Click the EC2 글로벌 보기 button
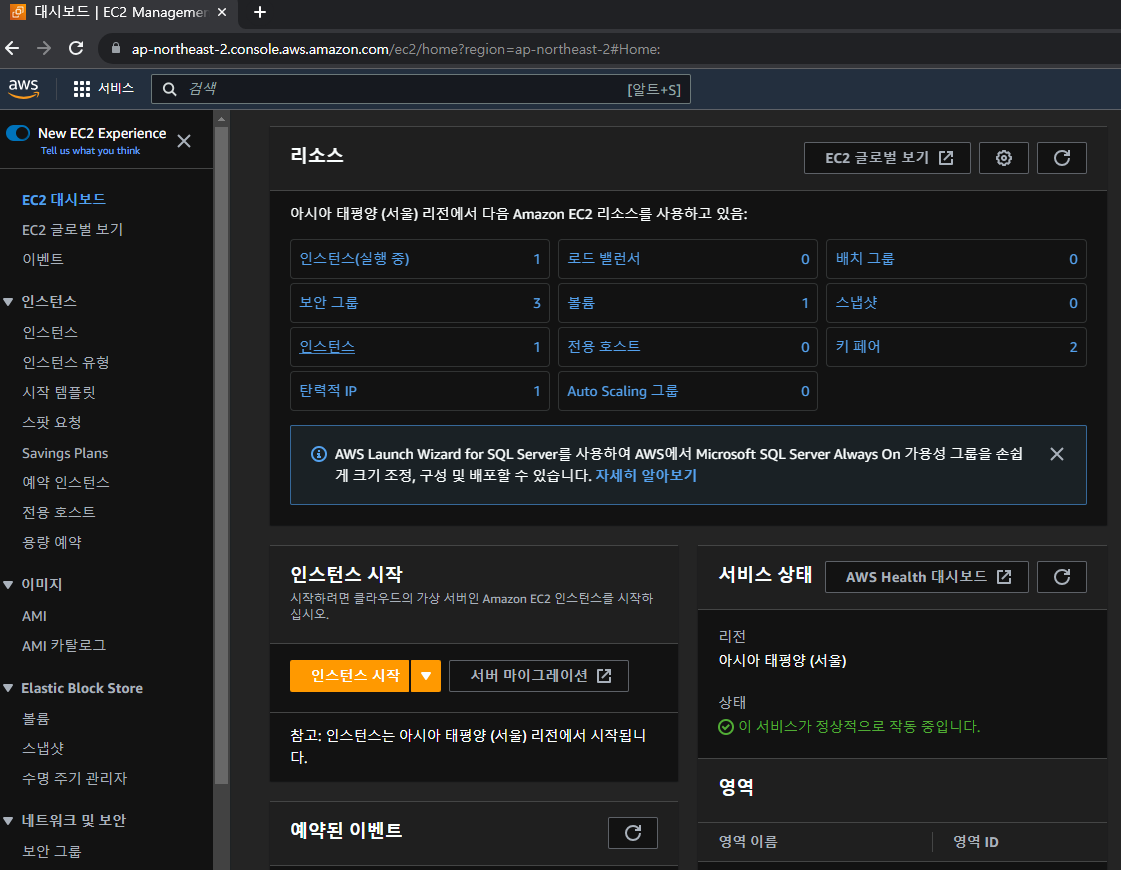The width and height of the screenshot is (1121, 870). click(x=887, y=158)
